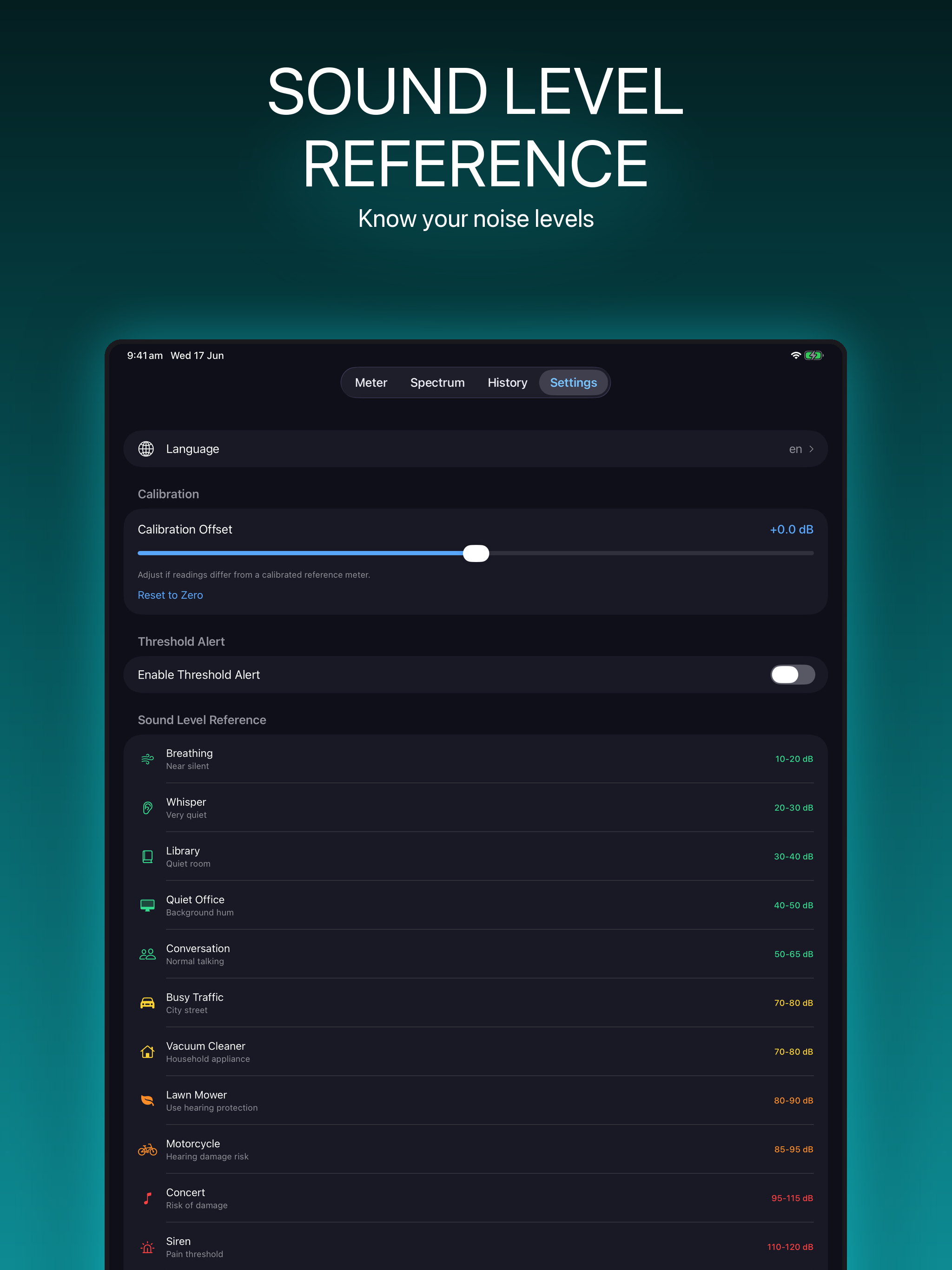
Task: Click the 'Pain threshold' subtitle
Action: [195, 1255]
